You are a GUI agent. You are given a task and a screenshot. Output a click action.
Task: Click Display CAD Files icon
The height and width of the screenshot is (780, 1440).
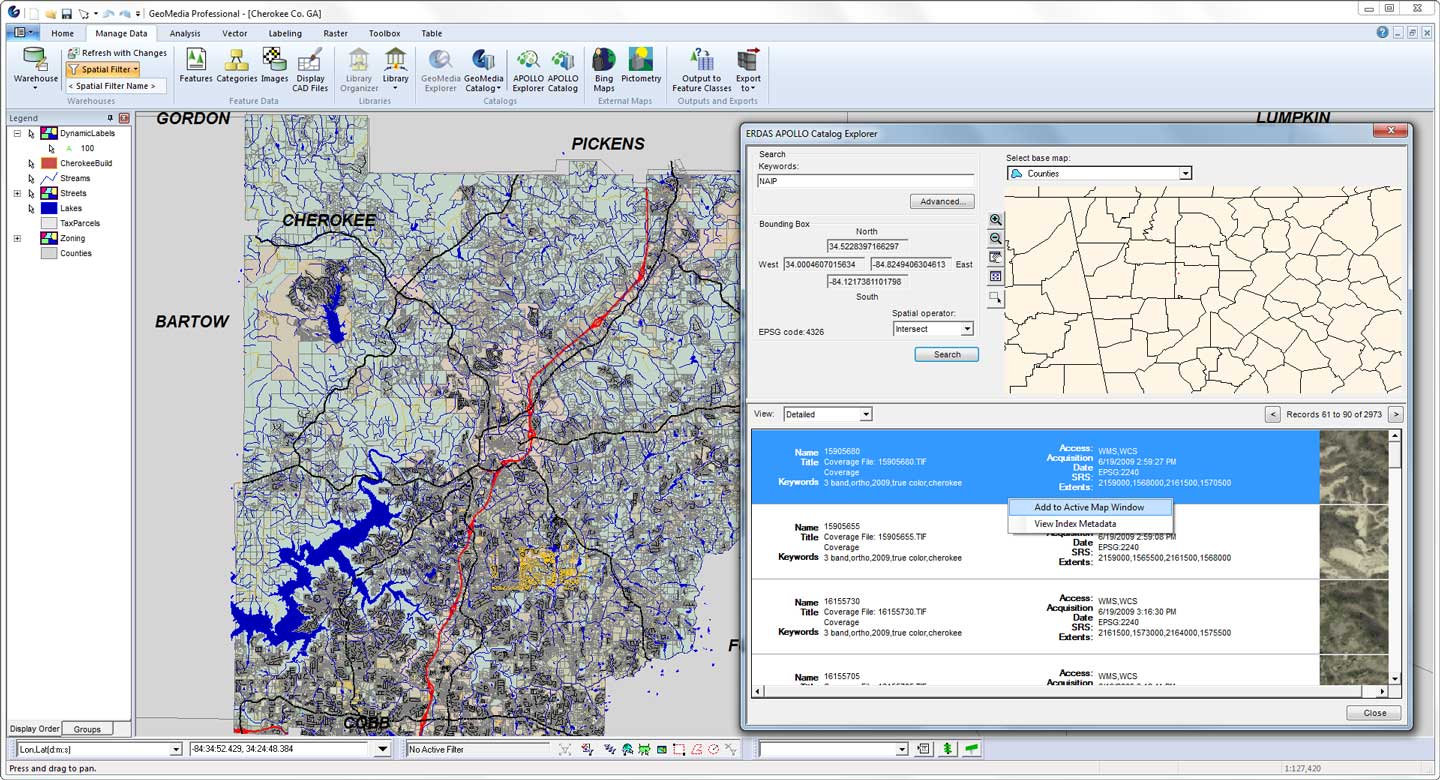pos(310,69)
